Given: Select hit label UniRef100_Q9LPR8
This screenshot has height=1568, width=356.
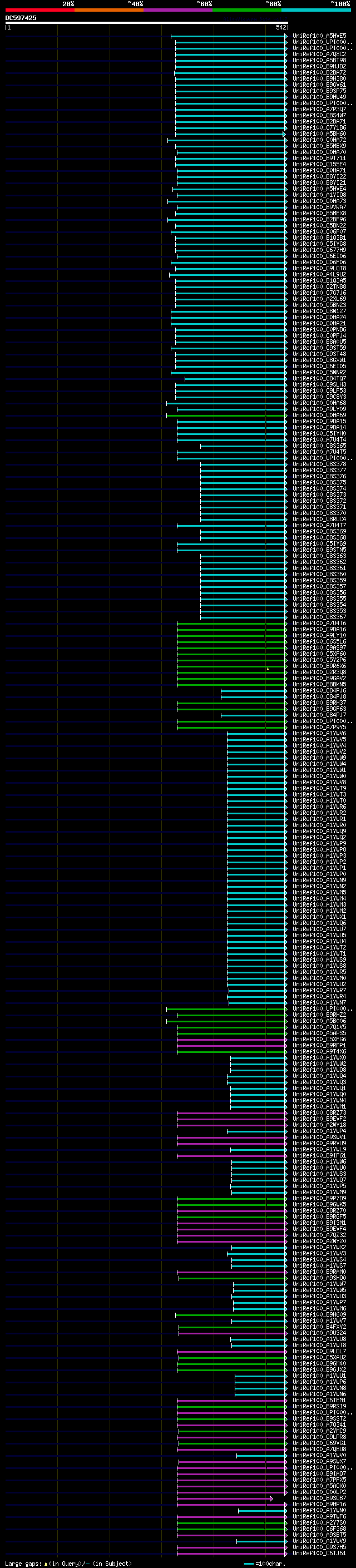Looking at the screenshot, I should (319, 1437).
